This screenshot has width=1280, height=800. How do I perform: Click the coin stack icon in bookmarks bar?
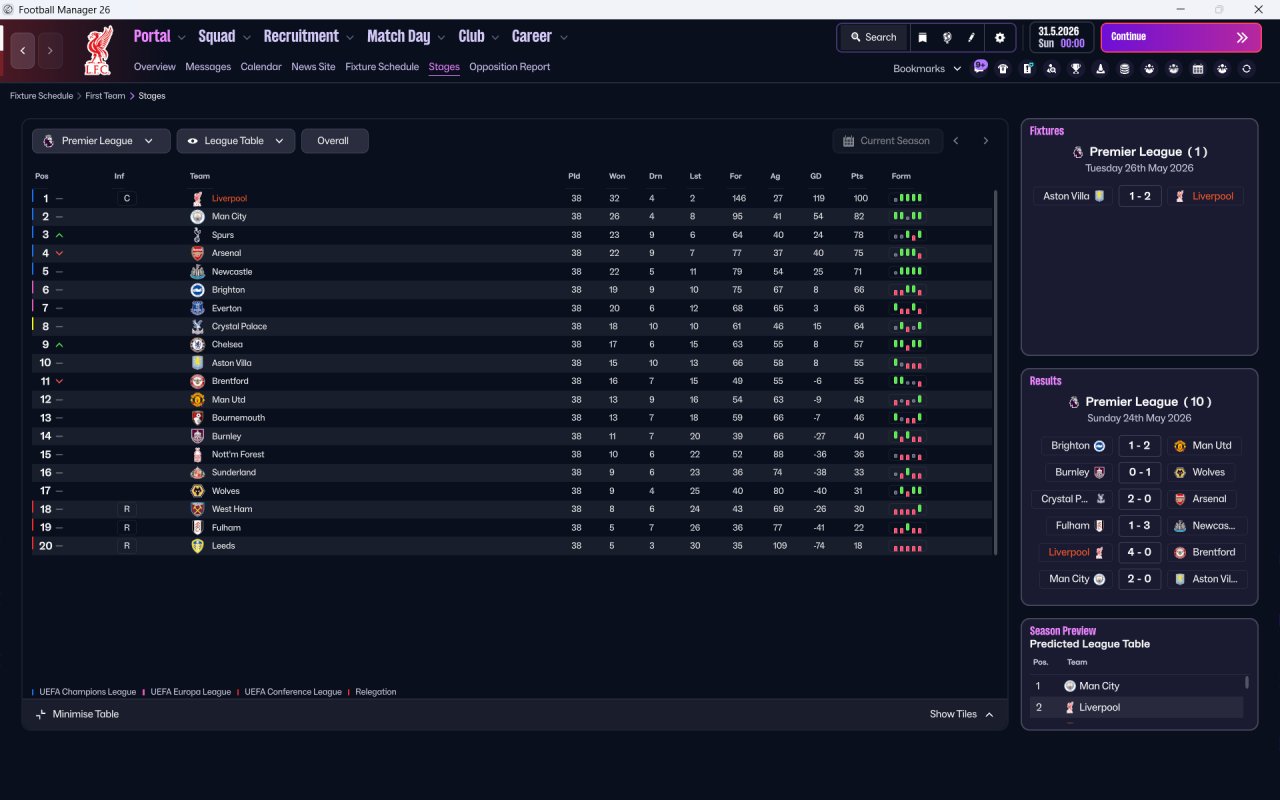[x=1124, y=69]
